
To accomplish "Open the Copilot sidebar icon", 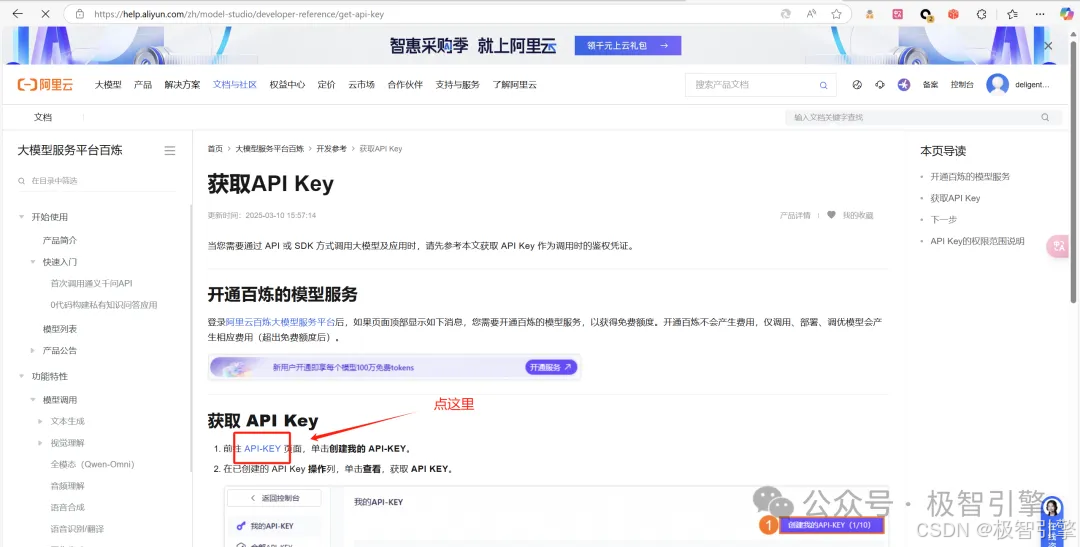I will pyautogui.click(x=1066, y=14).
